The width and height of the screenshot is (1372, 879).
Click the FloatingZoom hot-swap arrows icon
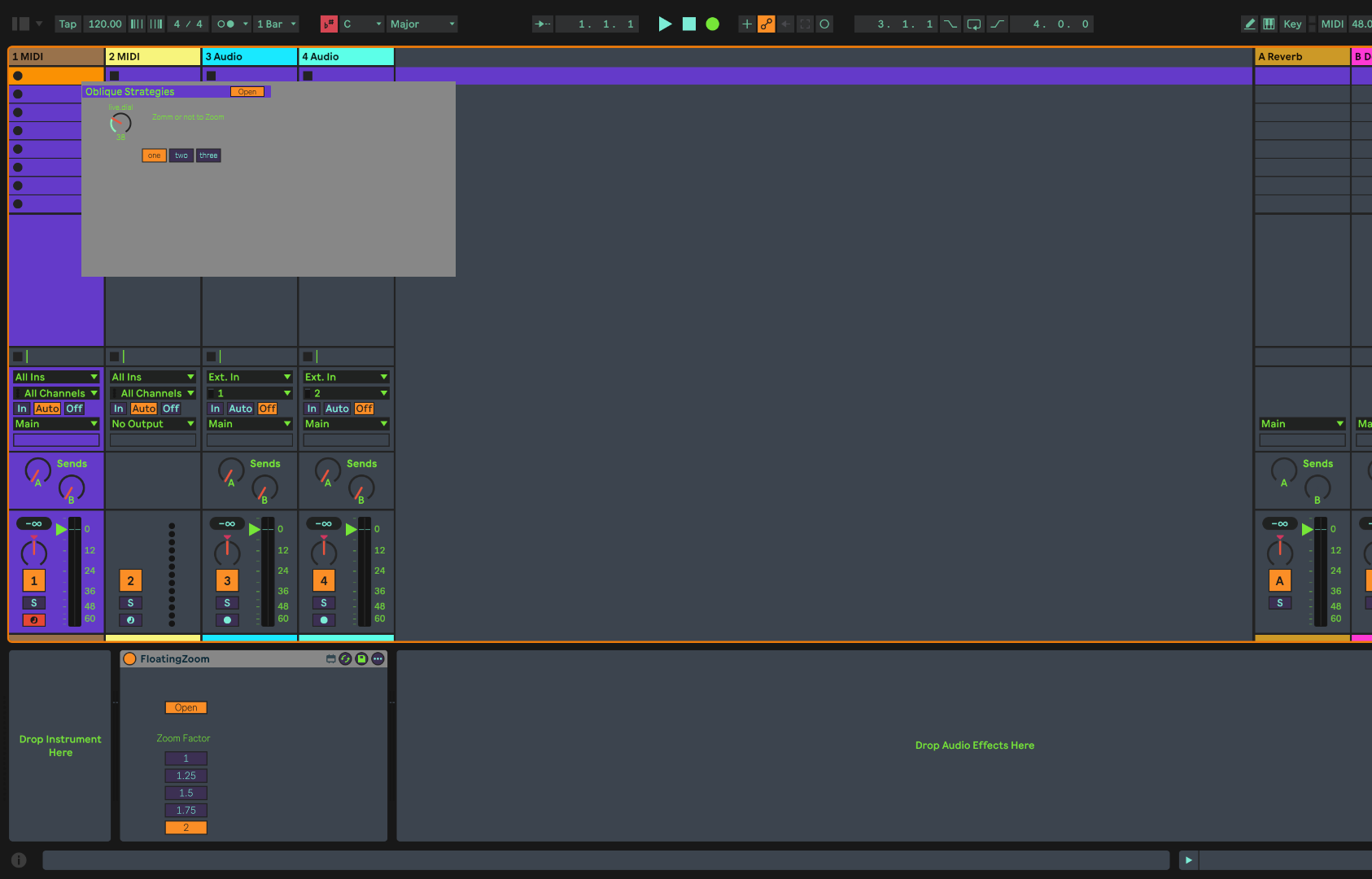click(345, 659)
